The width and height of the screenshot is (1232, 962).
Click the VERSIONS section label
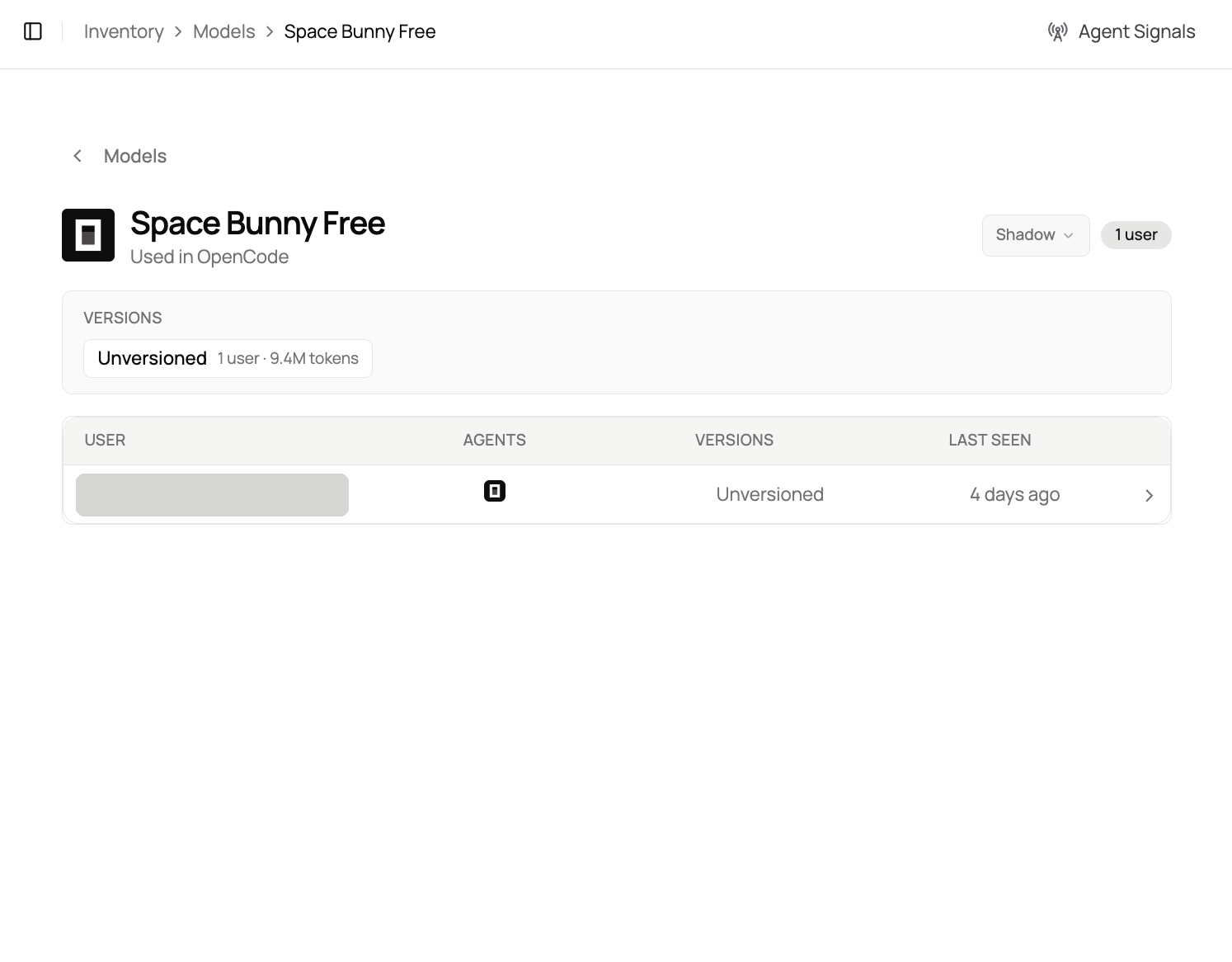click(x=122, y=318)
